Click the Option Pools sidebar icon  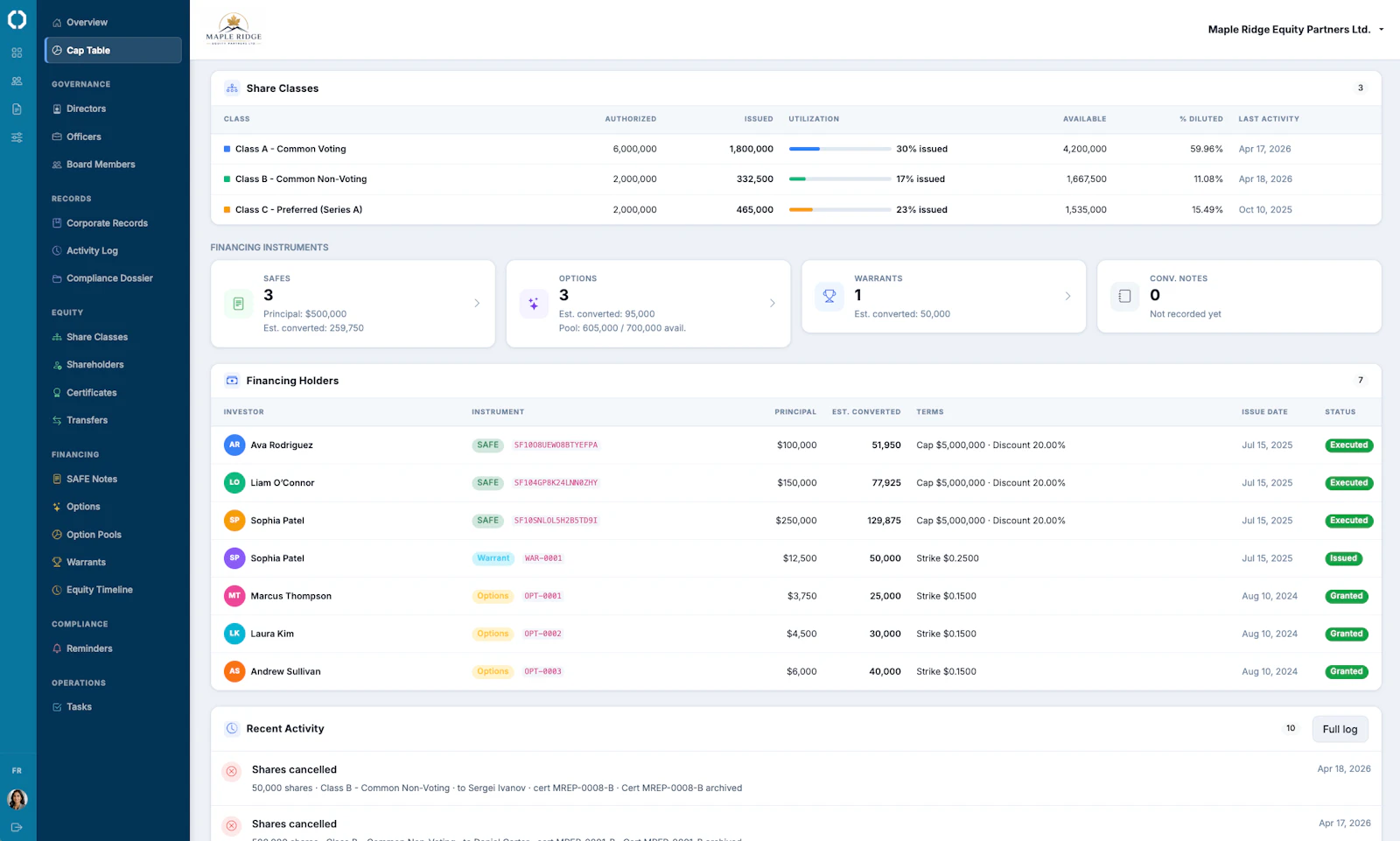coord(57,535)
